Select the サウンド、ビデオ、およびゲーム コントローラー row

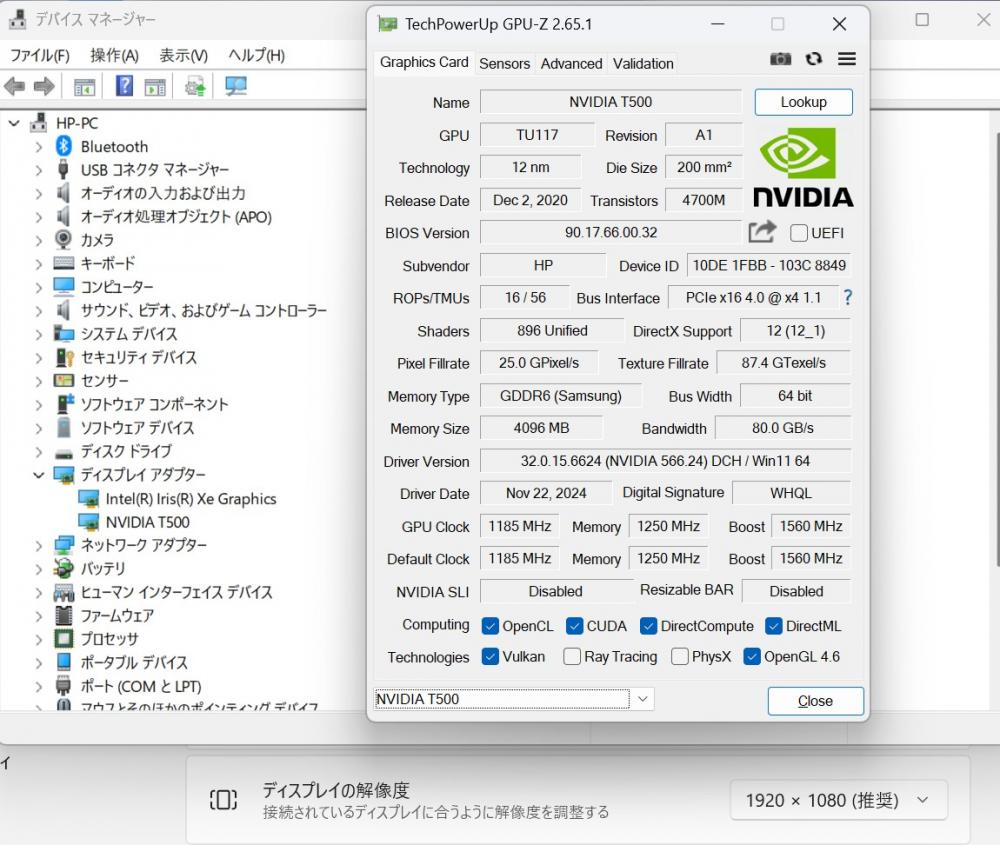click(203, 311)
